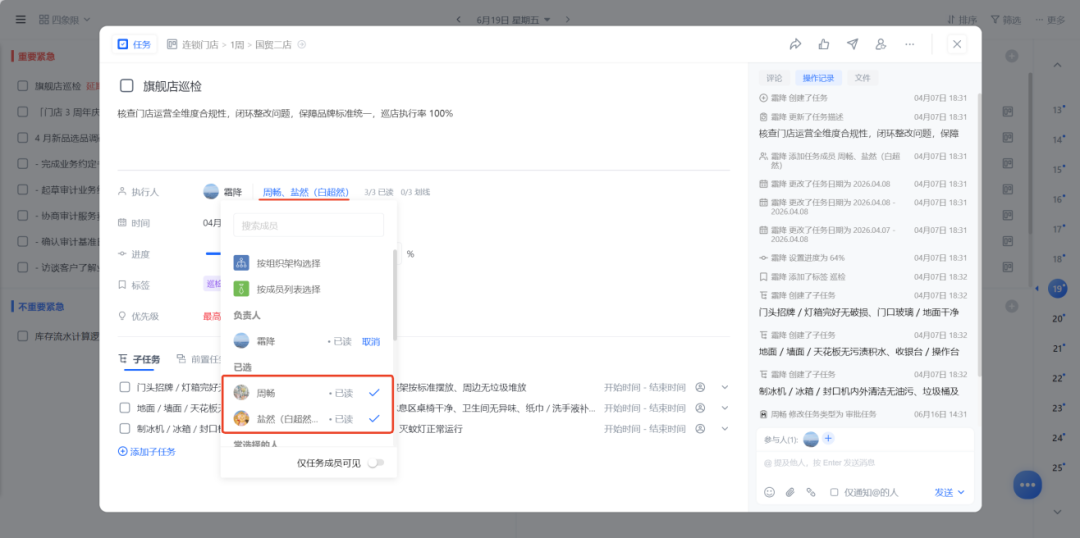This screenshot has height=538, width=1080.
Task: Click the add member person icon in header
Action: click(880, 44)
